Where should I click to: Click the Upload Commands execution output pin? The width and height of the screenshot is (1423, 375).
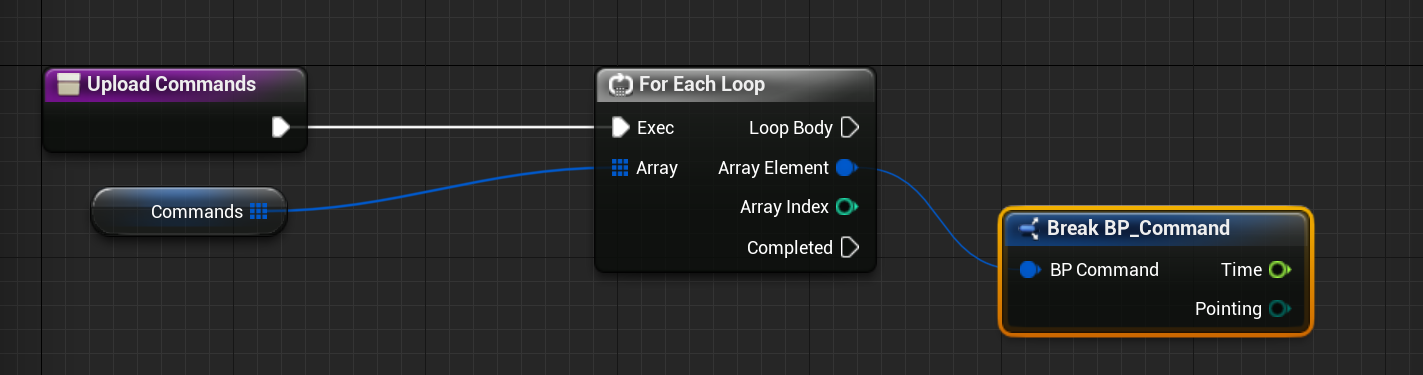pos(281,127)
